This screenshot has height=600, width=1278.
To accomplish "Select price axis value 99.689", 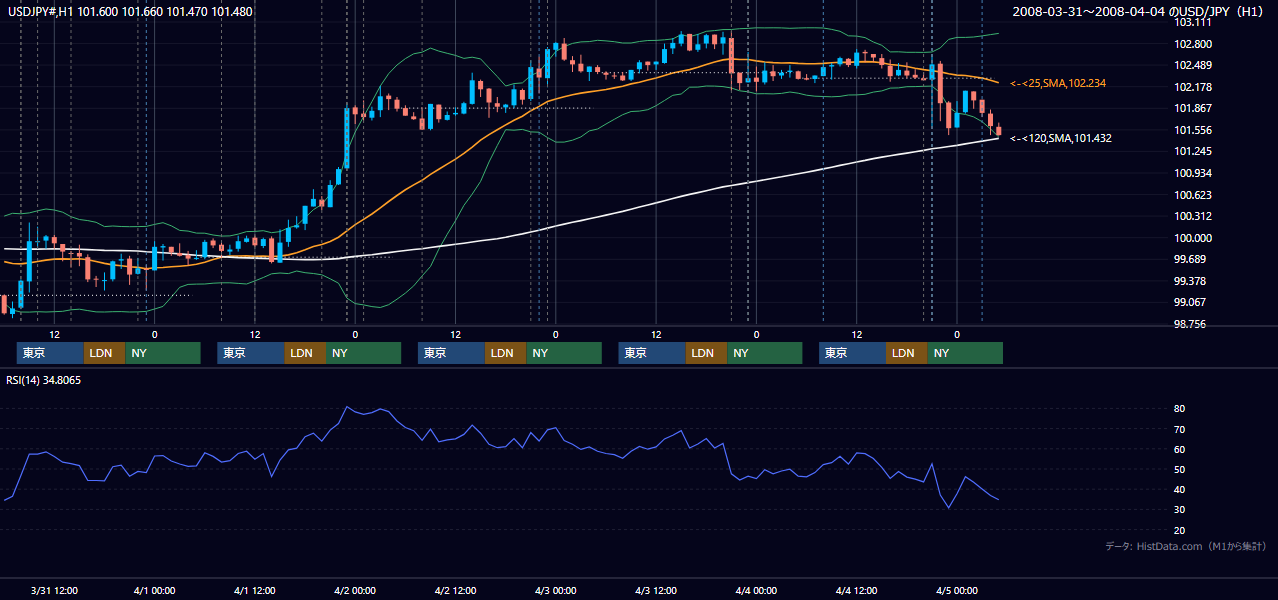I will point(1190,259).
